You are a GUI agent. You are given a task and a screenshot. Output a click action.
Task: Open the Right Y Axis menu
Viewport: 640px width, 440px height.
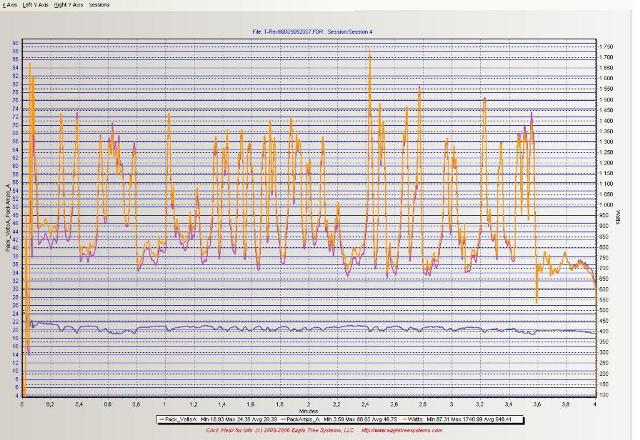tap(68, 5)
